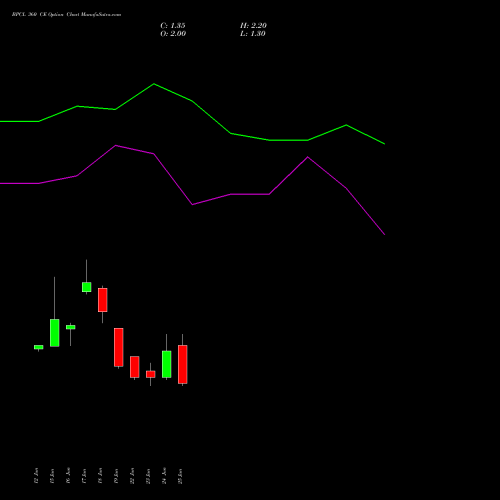Viewport: 500px width, 500px height.
Task: Click the smallest red candle near chart bottom
Action: [151, 374]
